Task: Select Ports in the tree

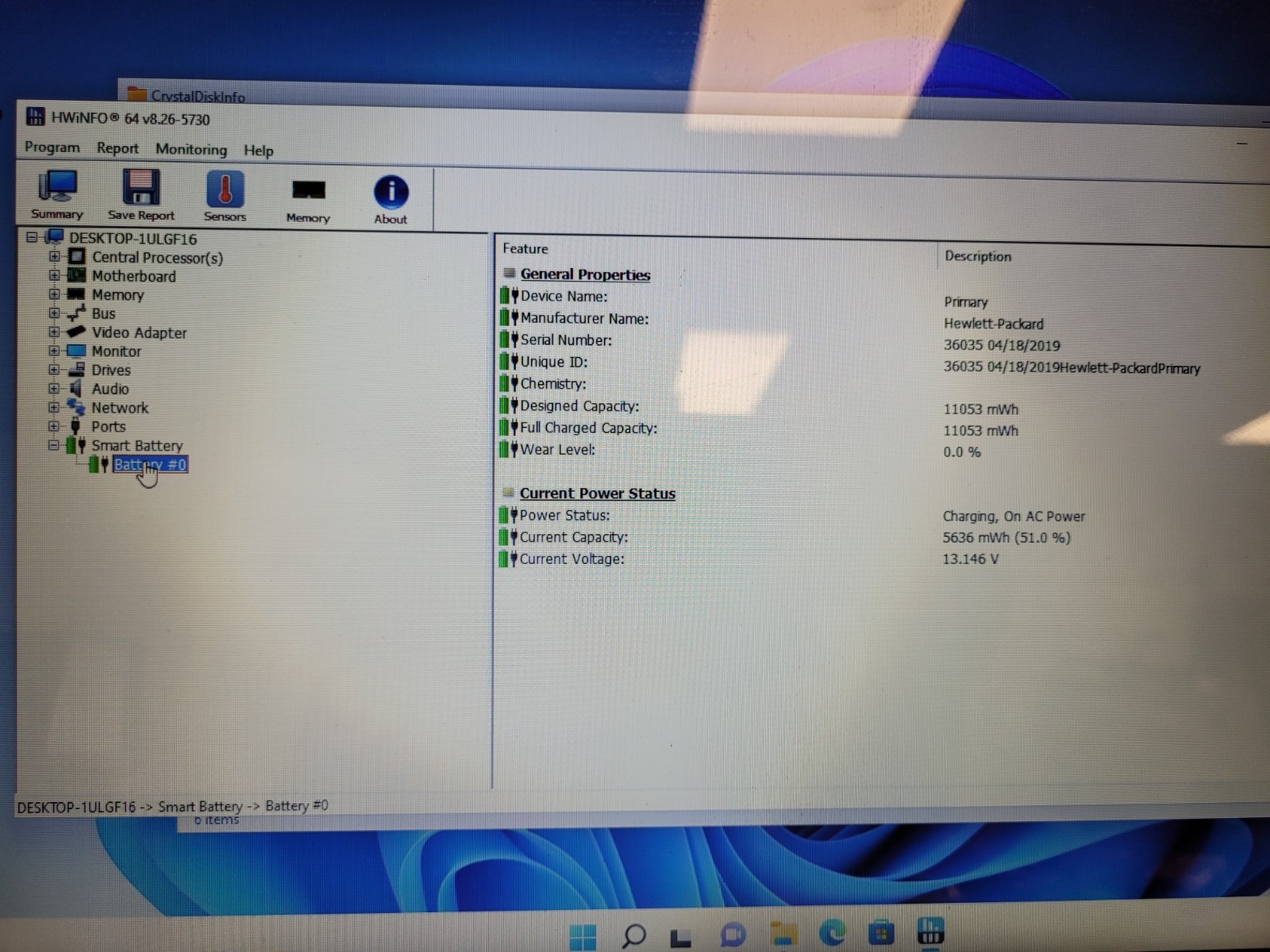Action: 108,427
